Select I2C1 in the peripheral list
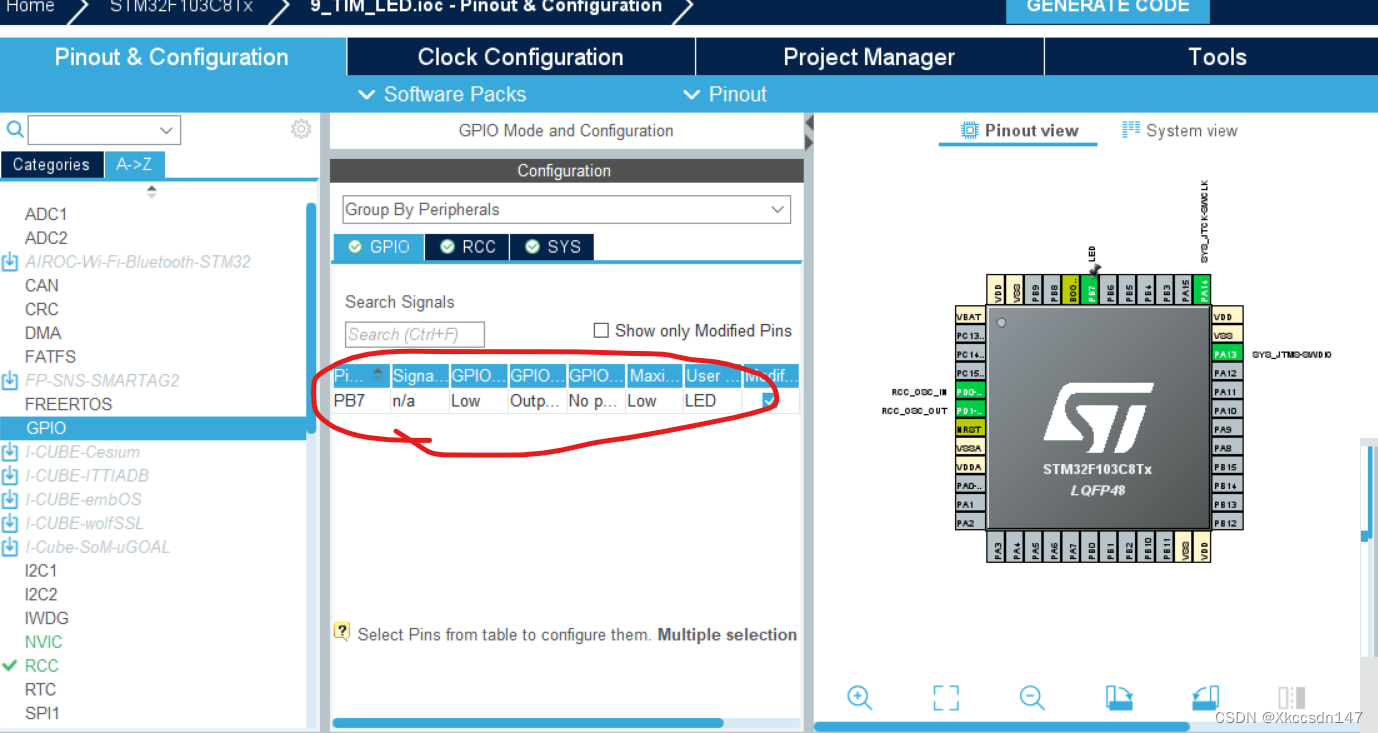 [41, 571]
